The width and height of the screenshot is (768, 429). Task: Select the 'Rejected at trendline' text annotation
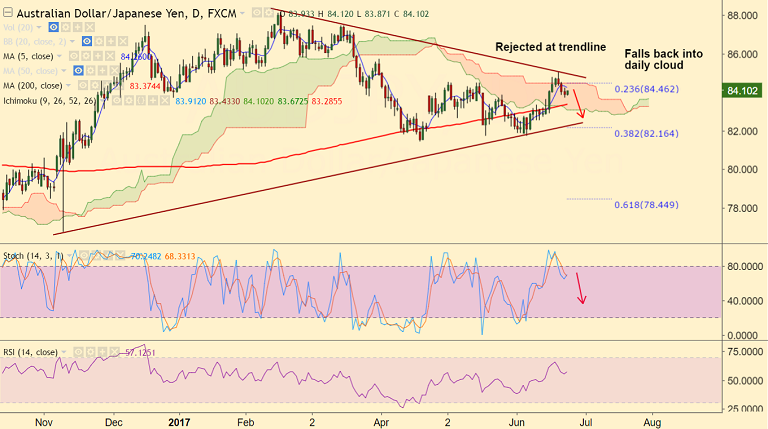(x=551, y=47)
